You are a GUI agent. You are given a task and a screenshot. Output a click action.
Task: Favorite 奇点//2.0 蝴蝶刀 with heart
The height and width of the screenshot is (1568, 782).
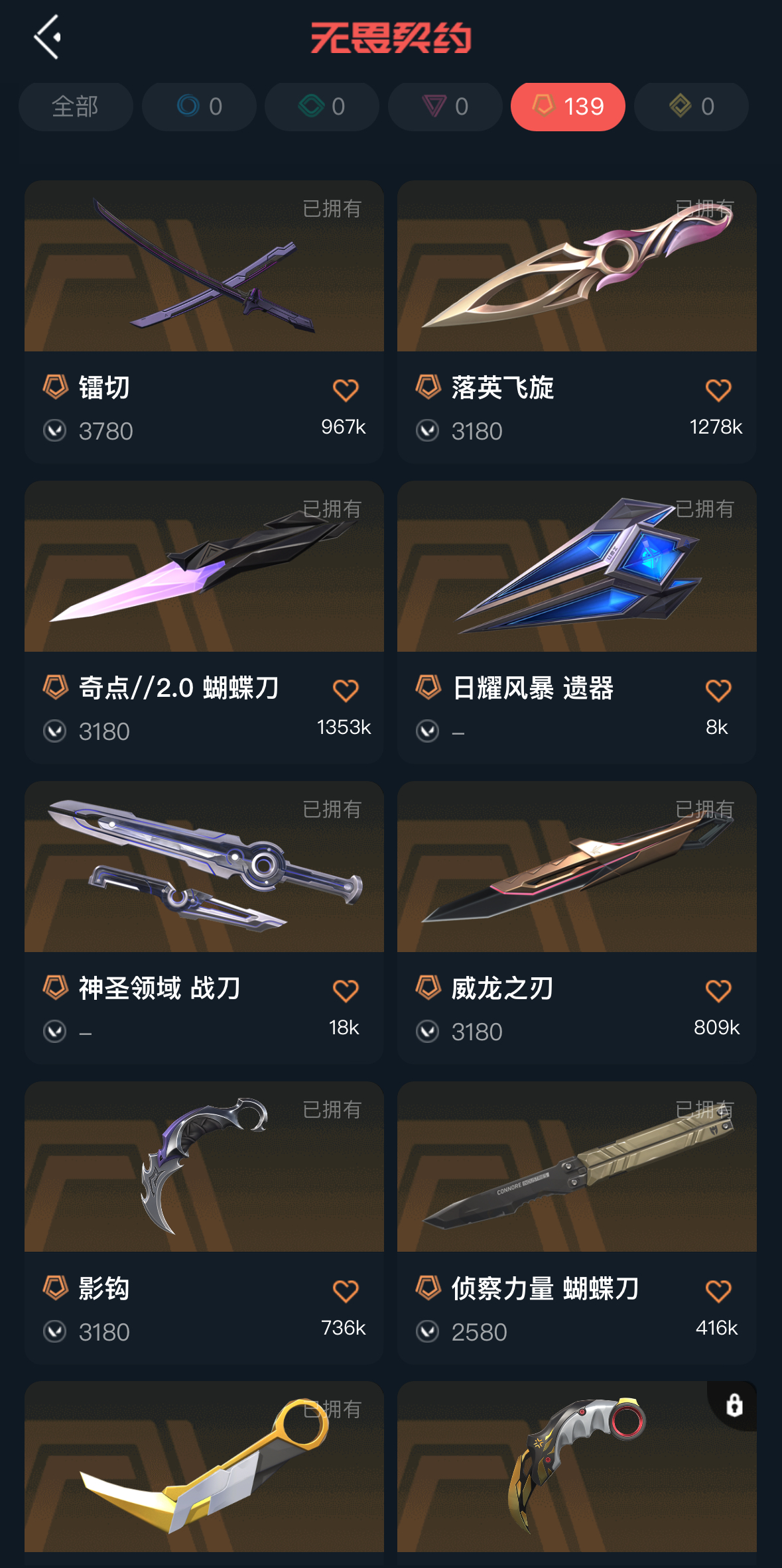point(346,690)
